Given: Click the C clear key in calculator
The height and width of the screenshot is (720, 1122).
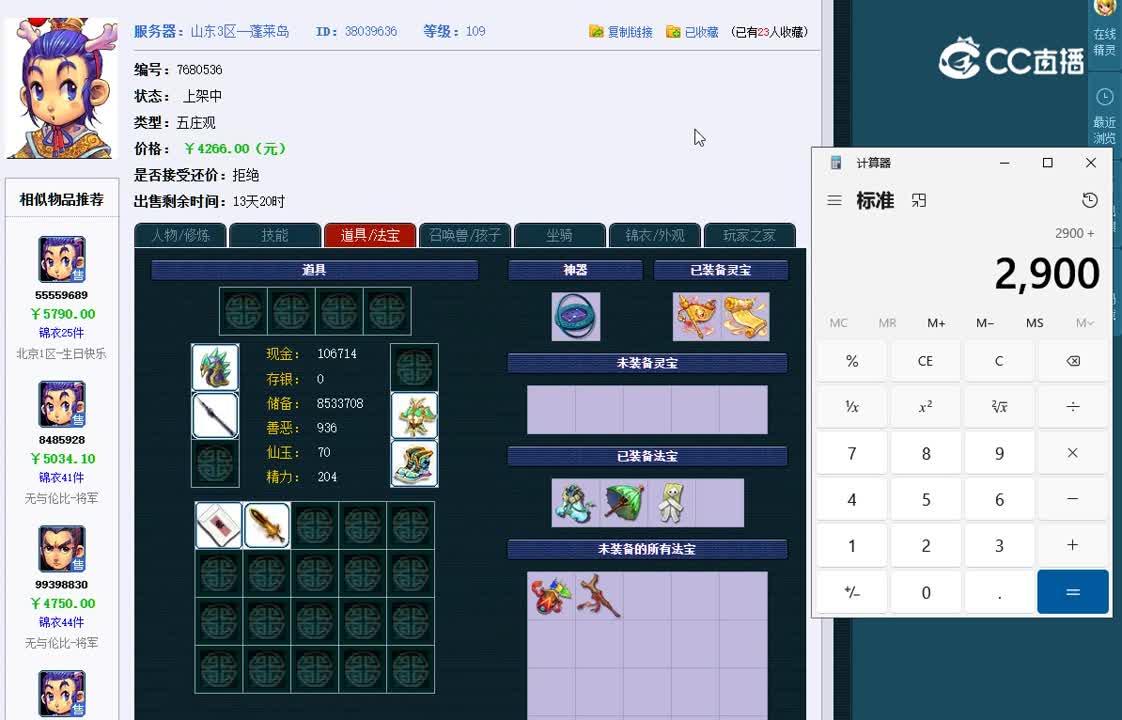Looking at the screenshot, I should [x=999, y=361].
